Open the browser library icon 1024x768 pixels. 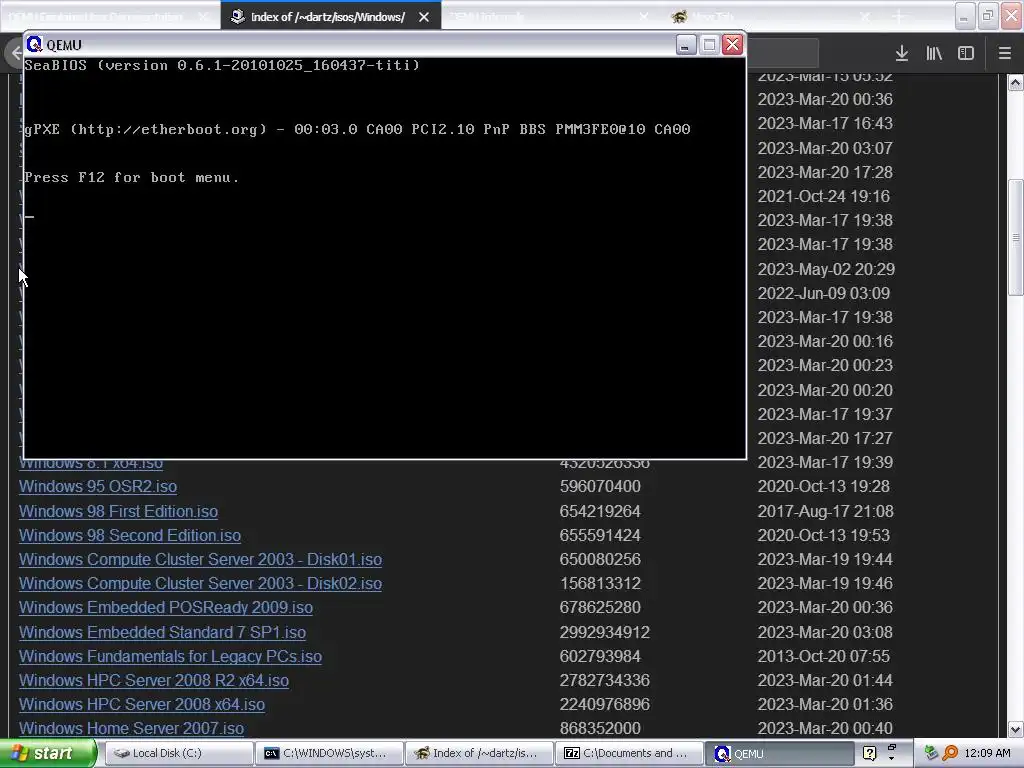click(934, 53)
